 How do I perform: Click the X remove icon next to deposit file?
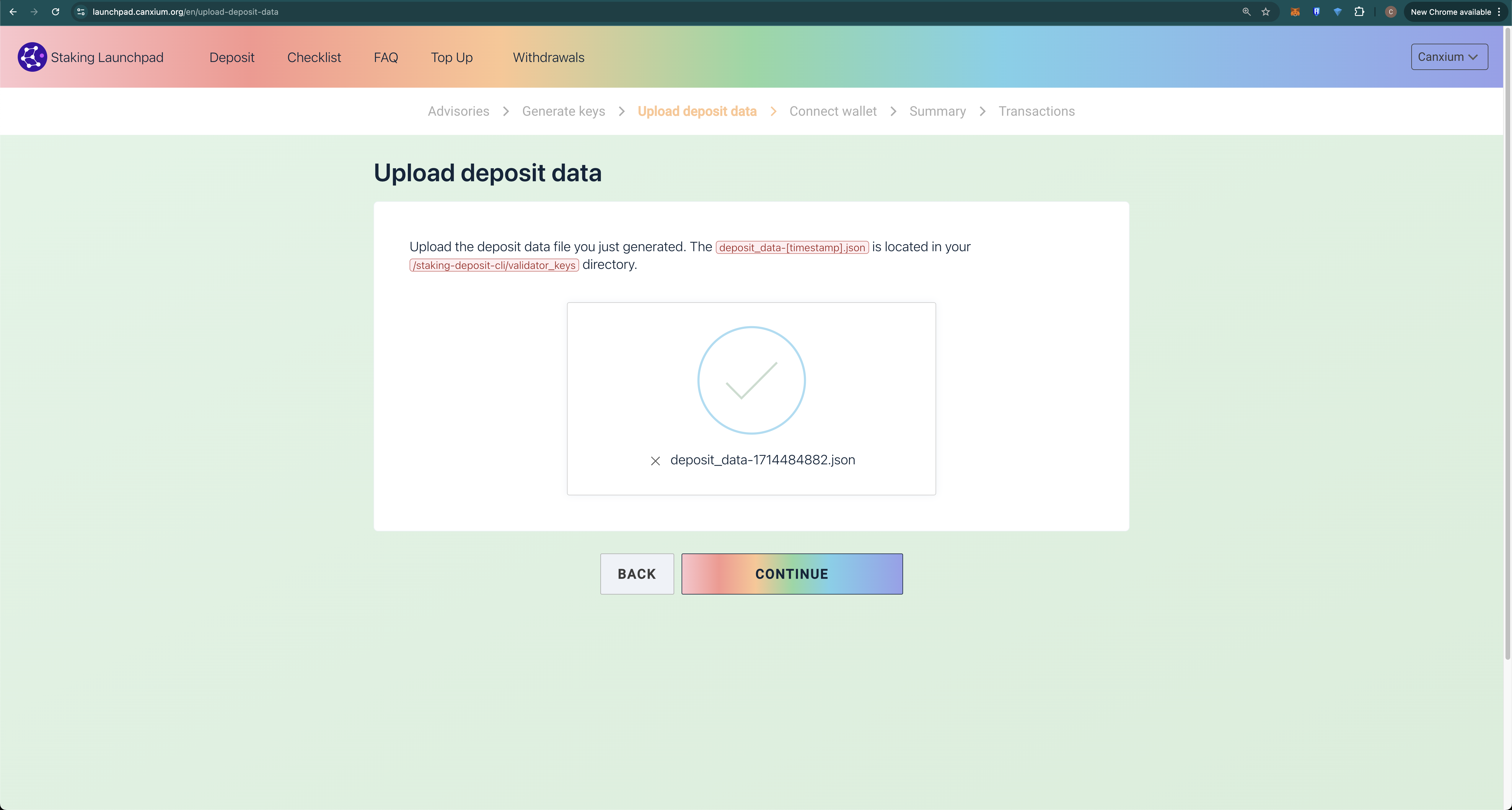pos(655,460)
